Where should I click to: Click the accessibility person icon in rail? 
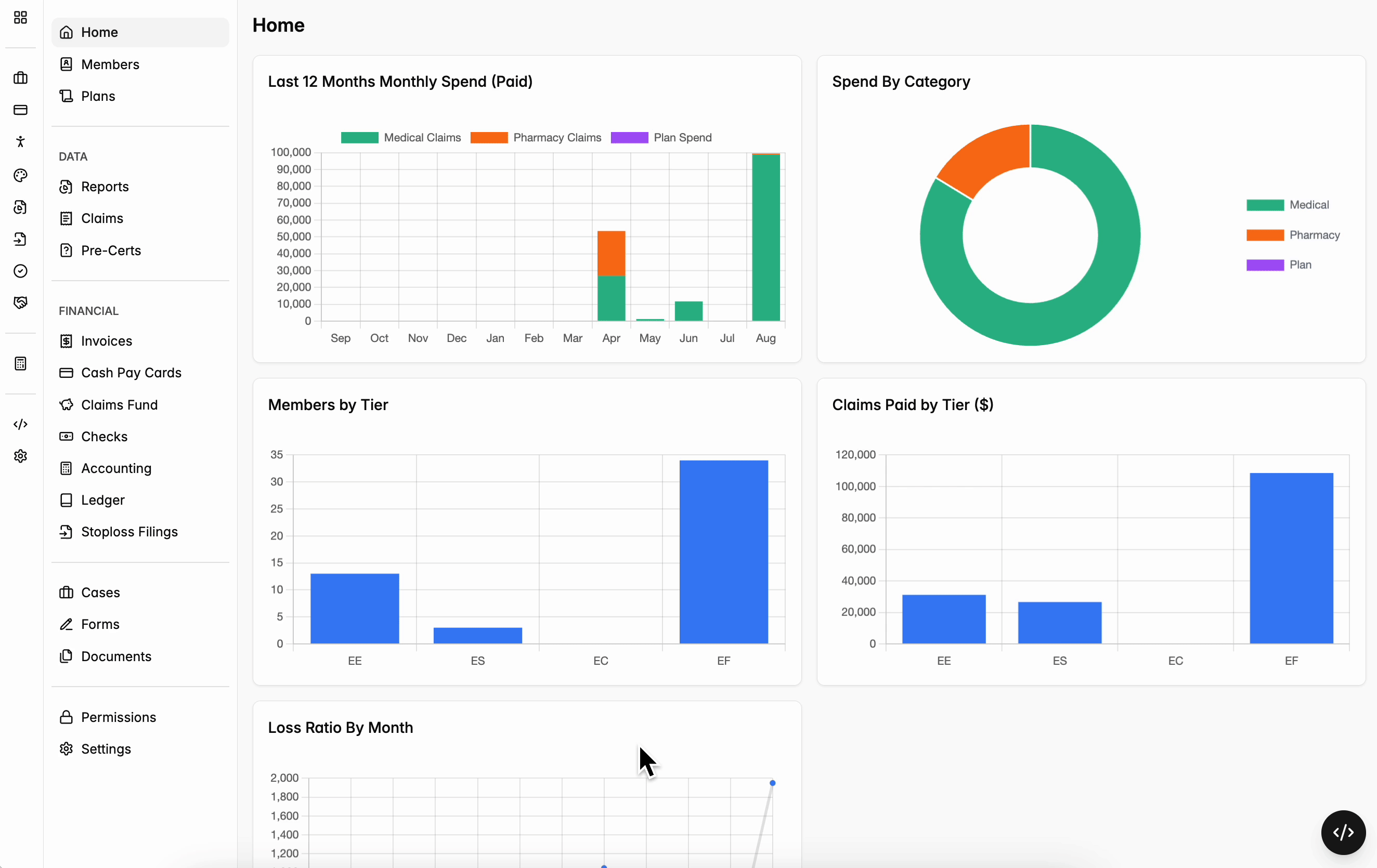pyautogui.click(x=21, y=142)
